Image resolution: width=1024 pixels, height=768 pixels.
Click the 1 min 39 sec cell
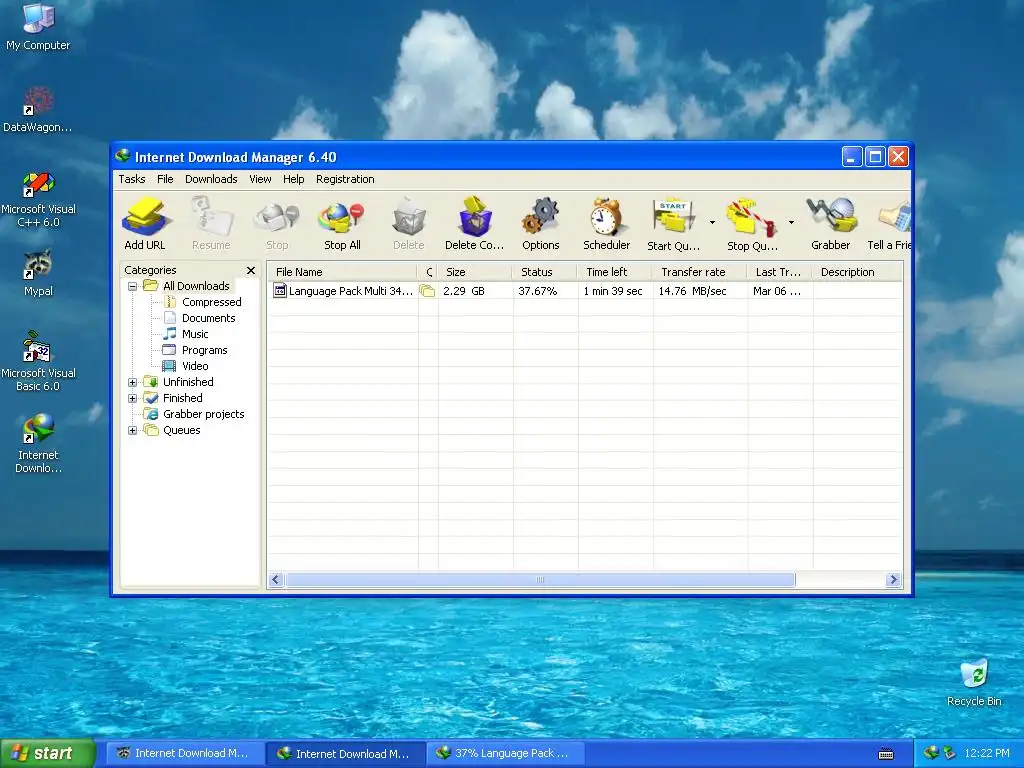[x=613, y=291]
